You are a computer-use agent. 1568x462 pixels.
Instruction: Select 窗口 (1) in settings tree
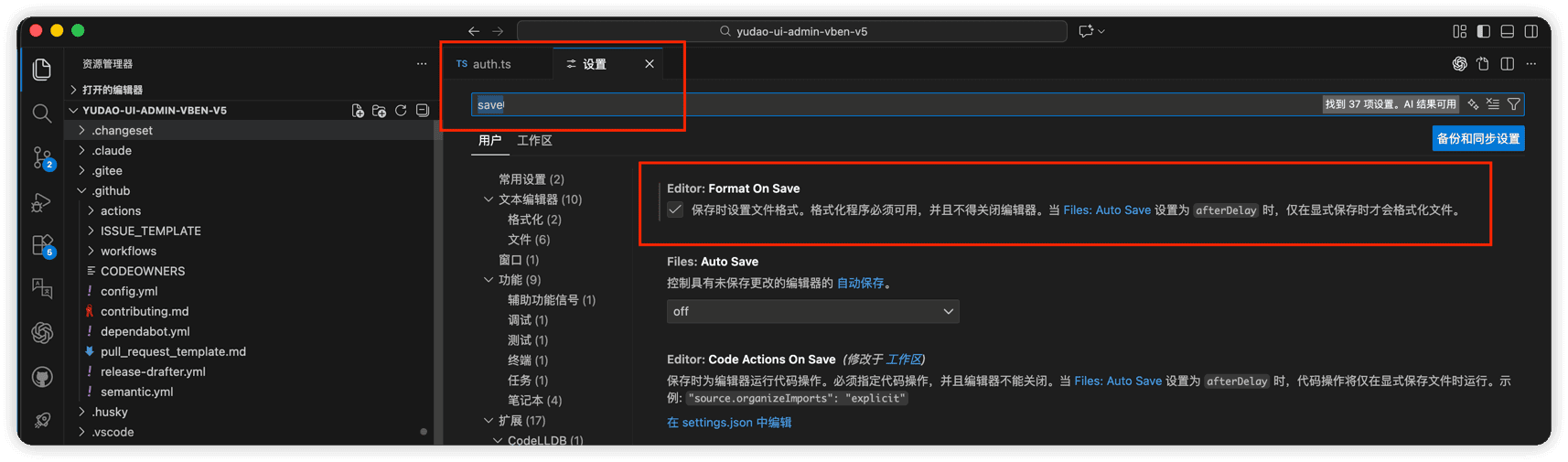[519, 260]
